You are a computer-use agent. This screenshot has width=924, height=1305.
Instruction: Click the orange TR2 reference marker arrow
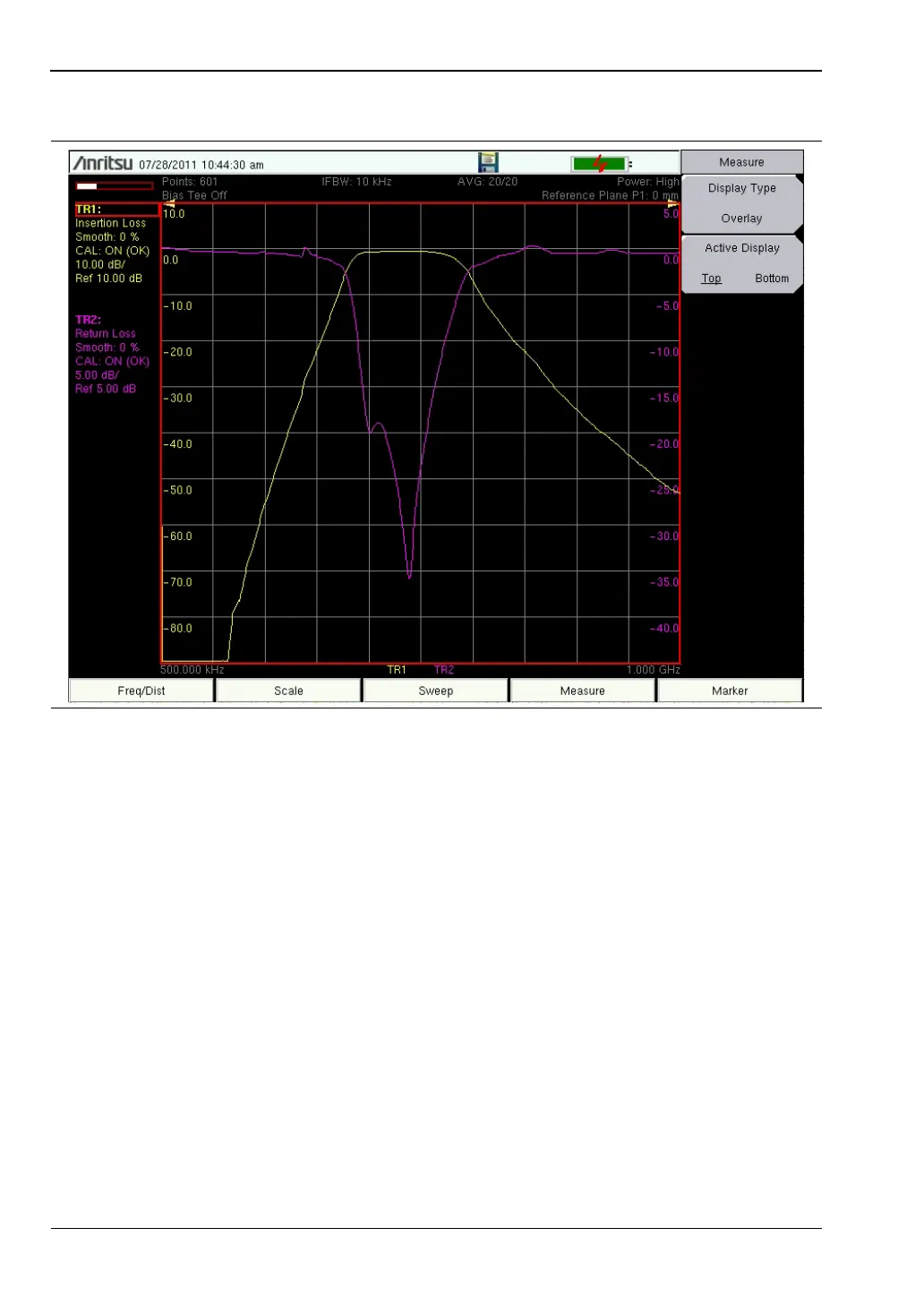point(672,204)
